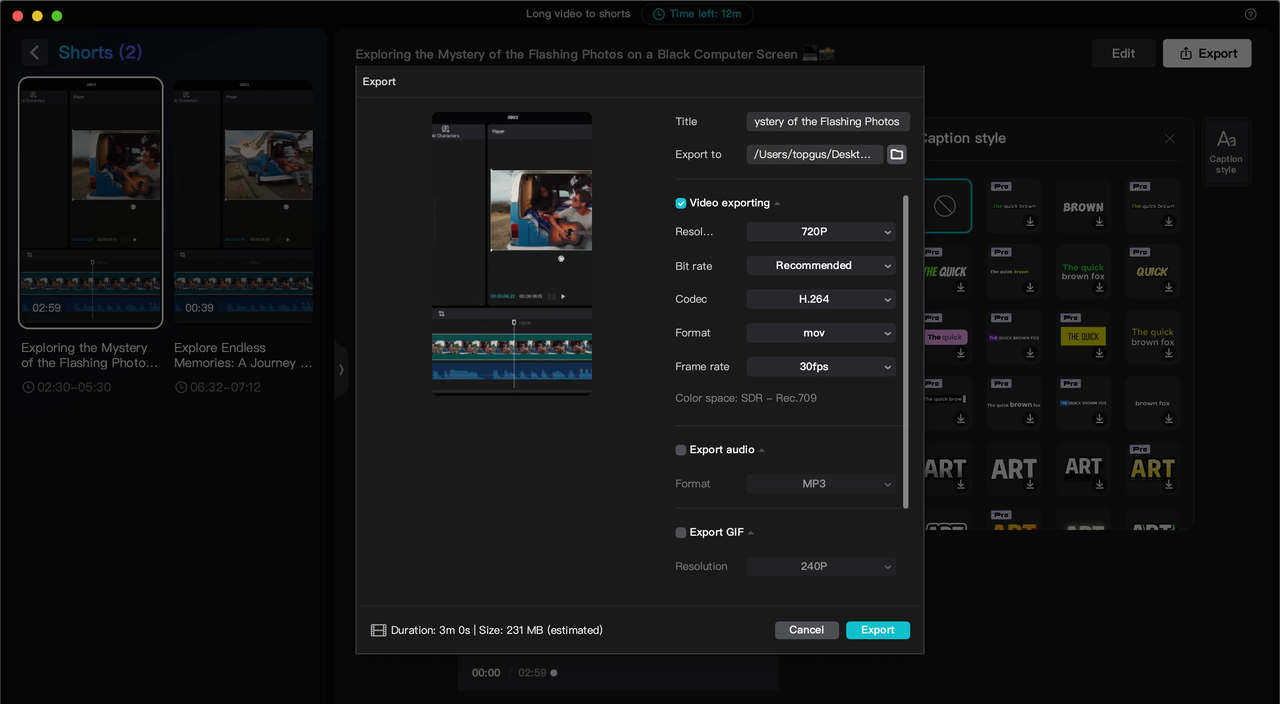
Task: Click the 'Long video to shorts' title
Action: [578, 14]
